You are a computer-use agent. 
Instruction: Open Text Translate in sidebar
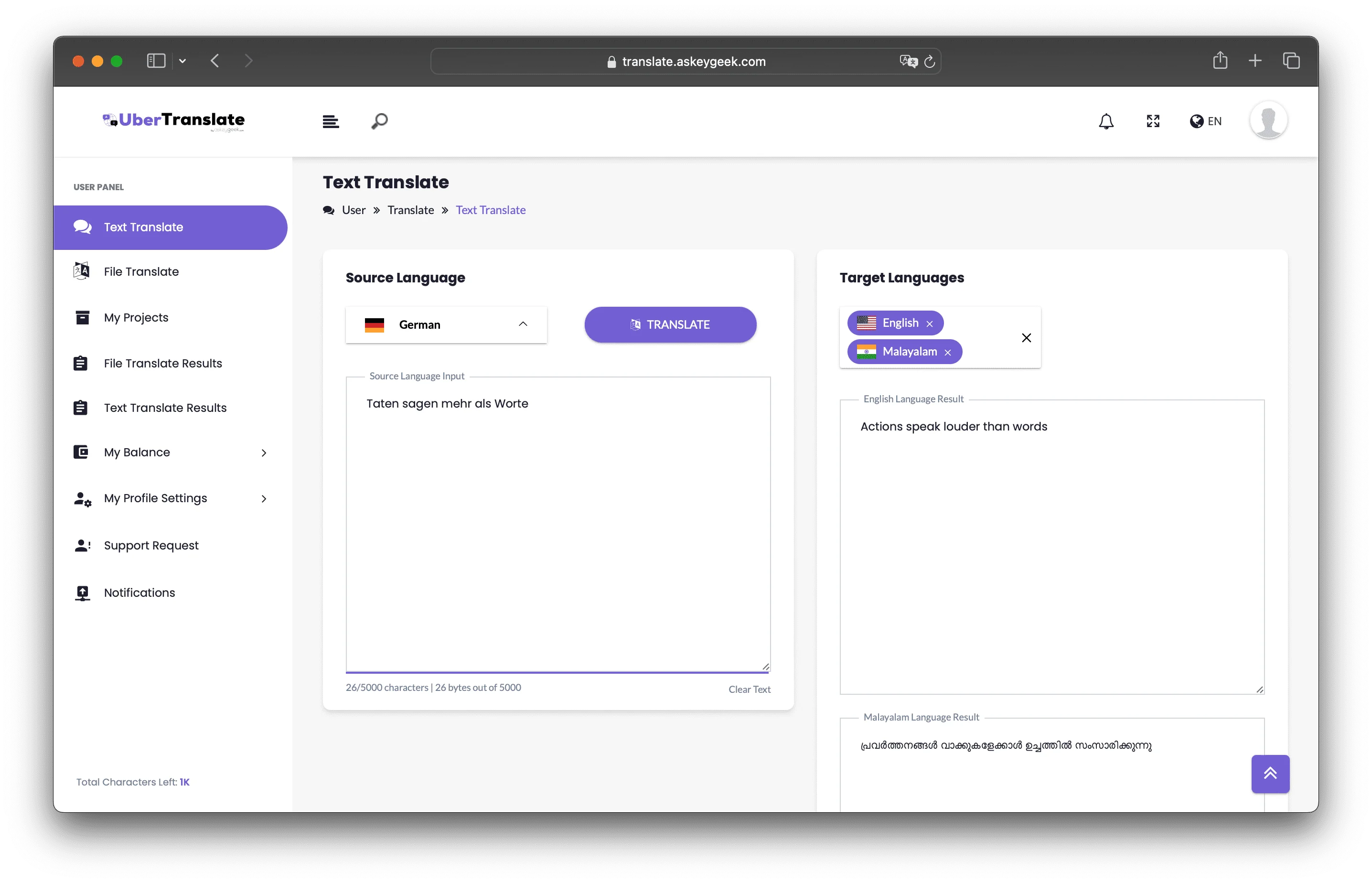click(170, 227)
